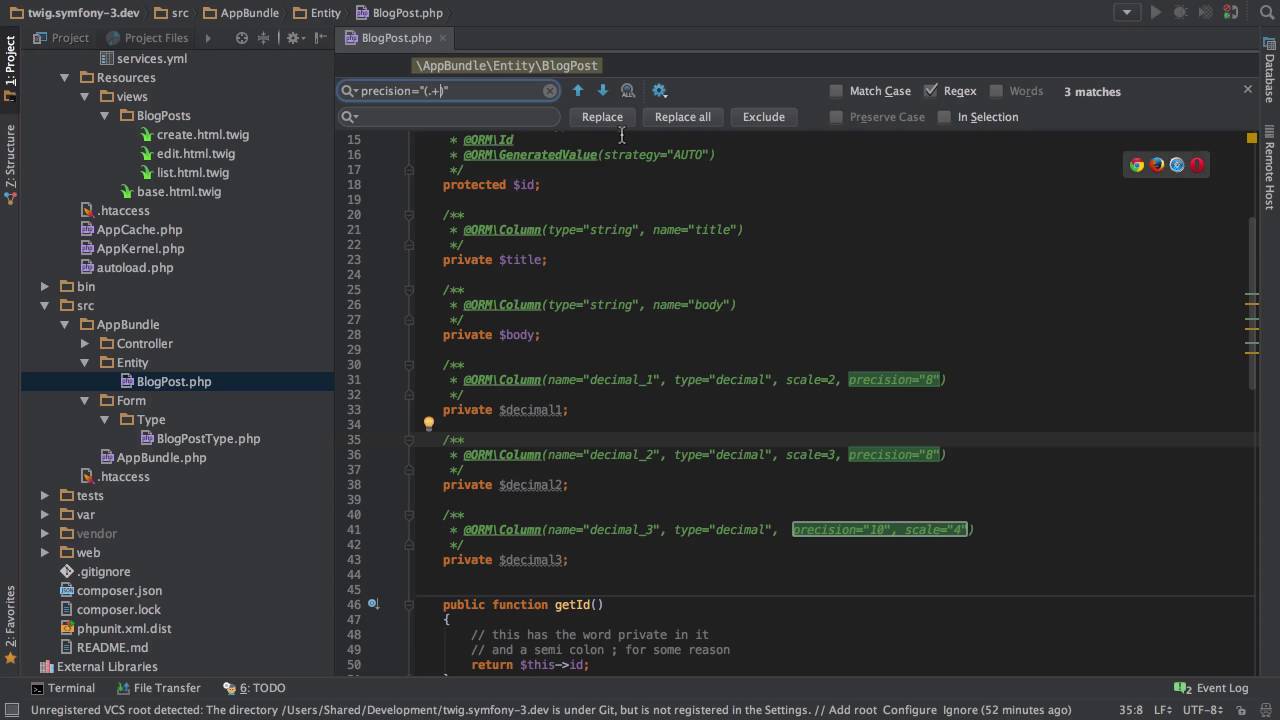Open in Chrome browser icon

(x=1136, y=165)
